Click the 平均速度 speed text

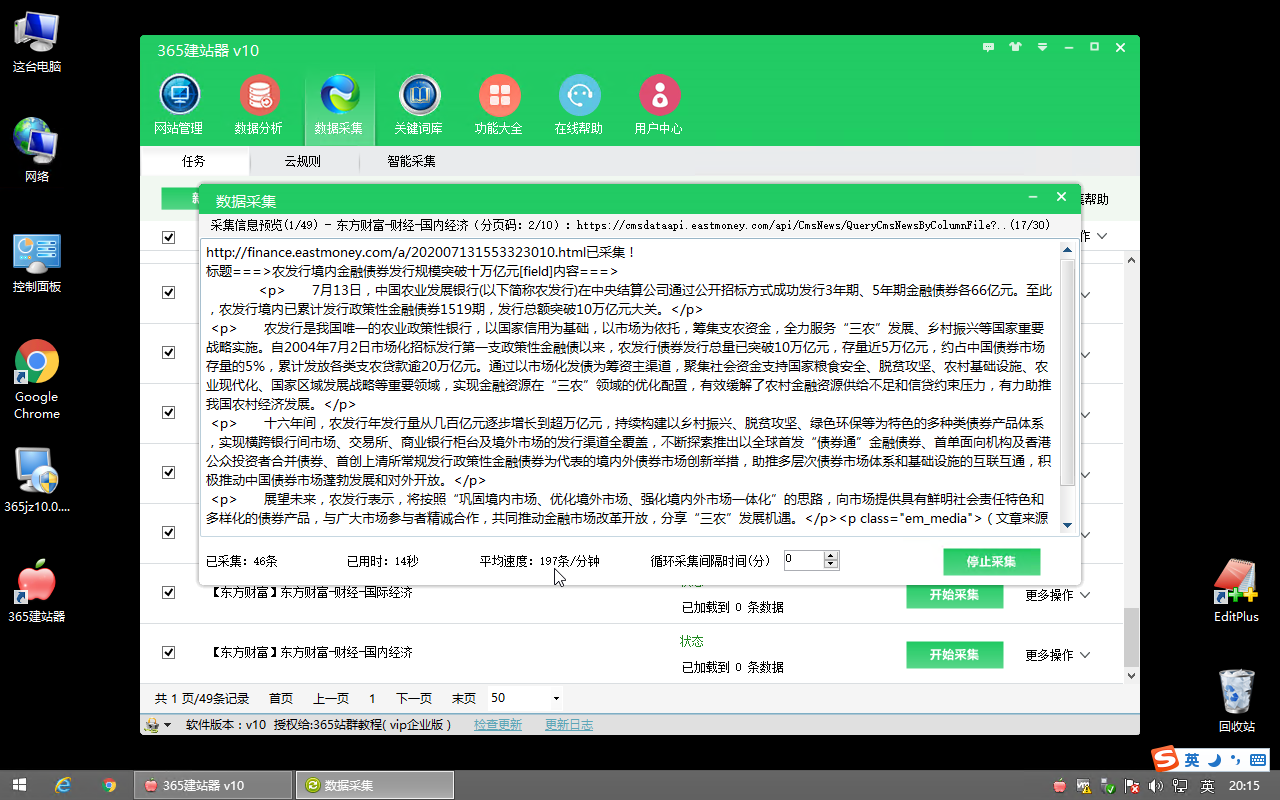(x=540, y=562)
